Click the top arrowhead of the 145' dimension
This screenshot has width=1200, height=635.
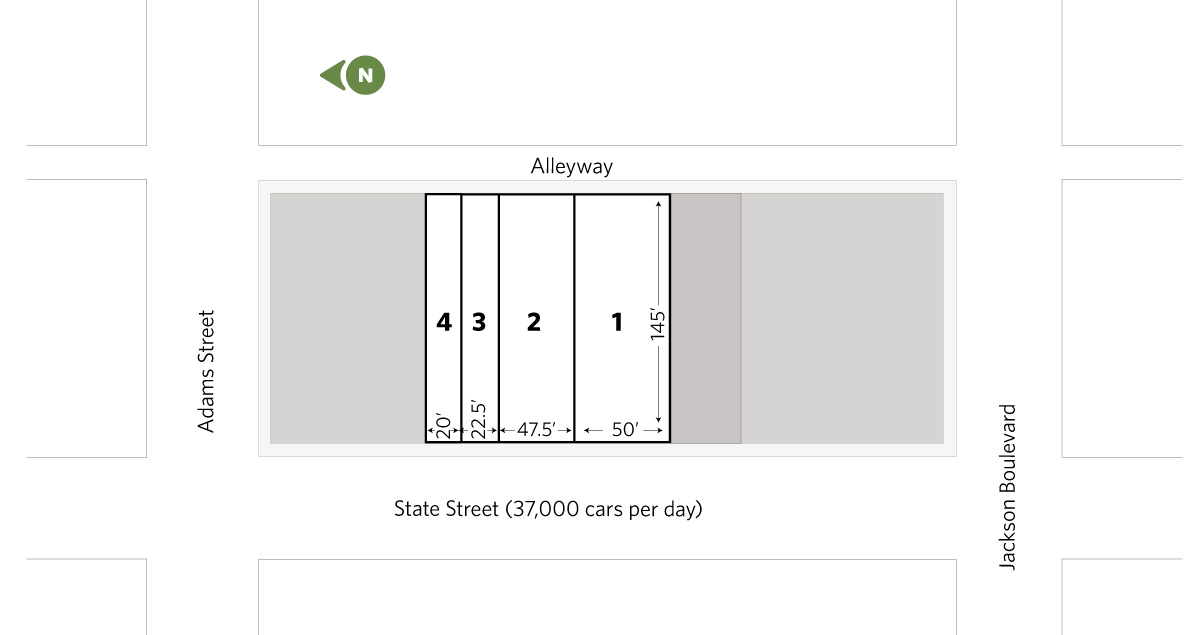658,204
